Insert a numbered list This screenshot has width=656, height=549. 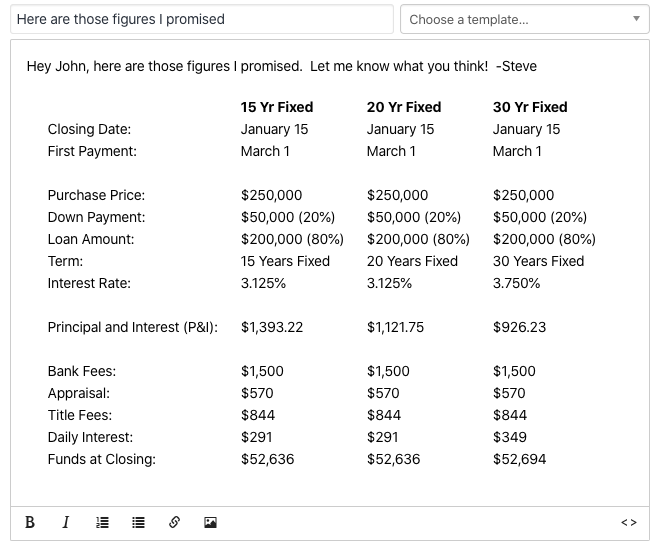[x=102, y=522]
